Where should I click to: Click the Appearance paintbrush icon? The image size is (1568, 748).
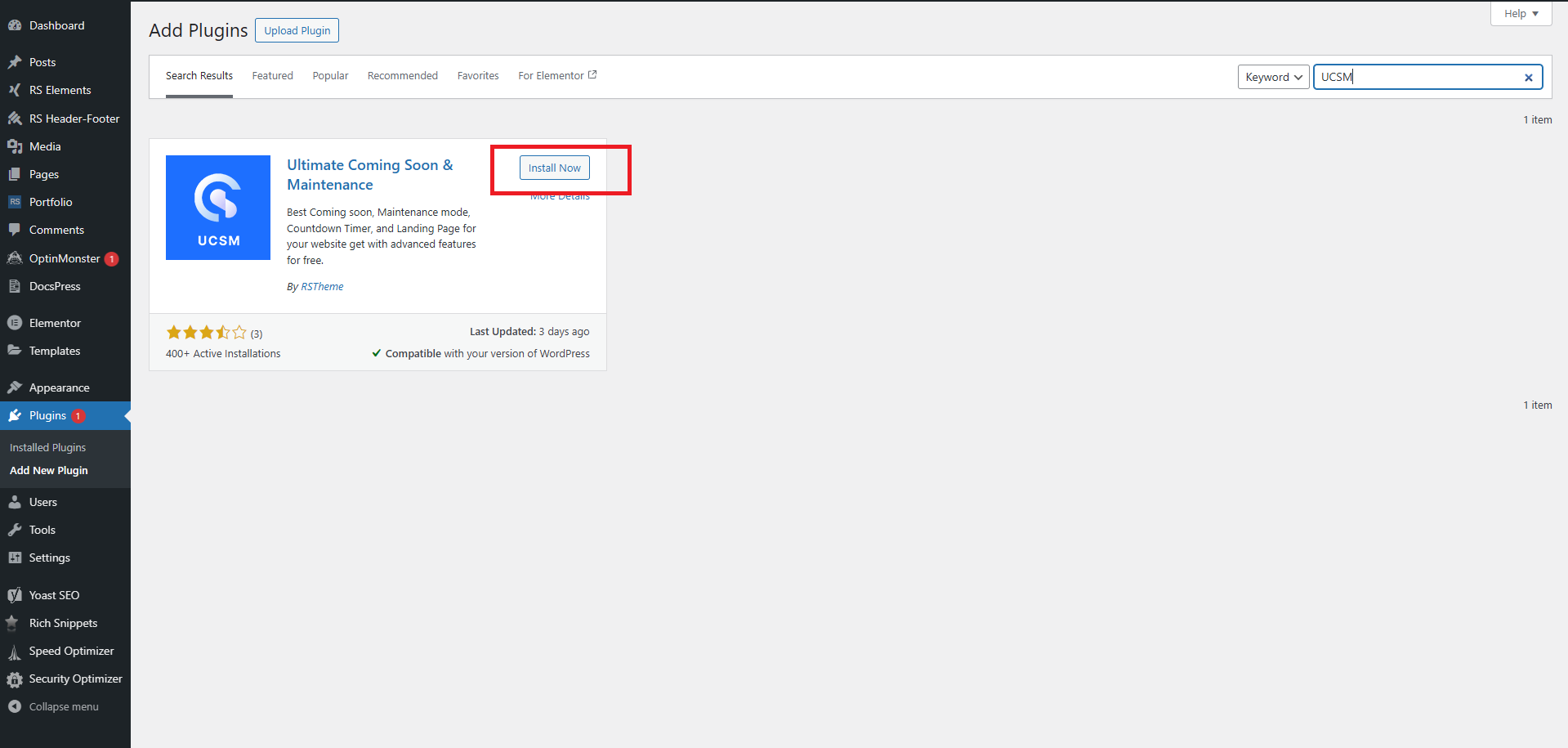[15, 387]
